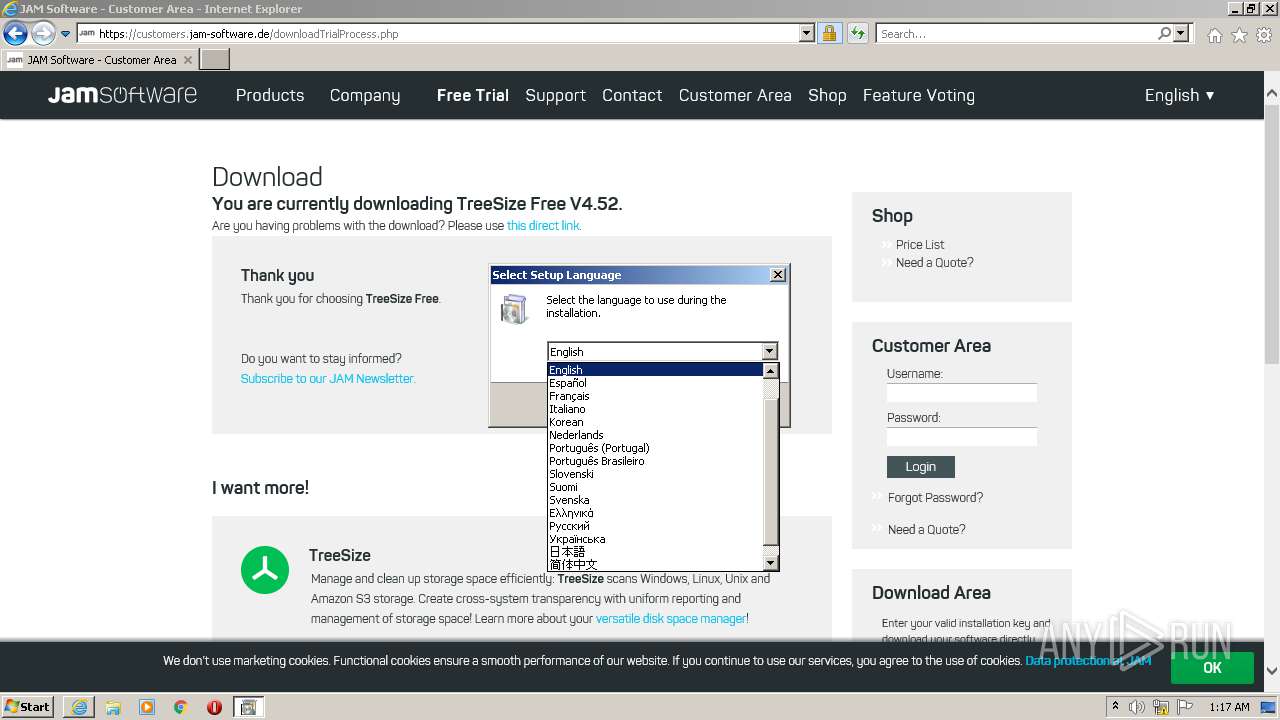Open versatile disk space manager link
Image resolution: width=1280 pixels, height=720 pixels.
[671, 619]
